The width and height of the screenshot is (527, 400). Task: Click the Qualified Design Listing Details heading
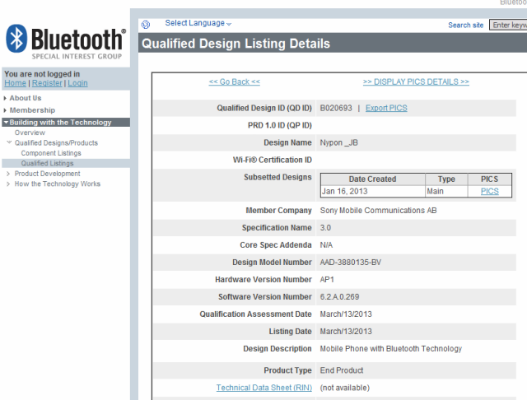(236, 44)
